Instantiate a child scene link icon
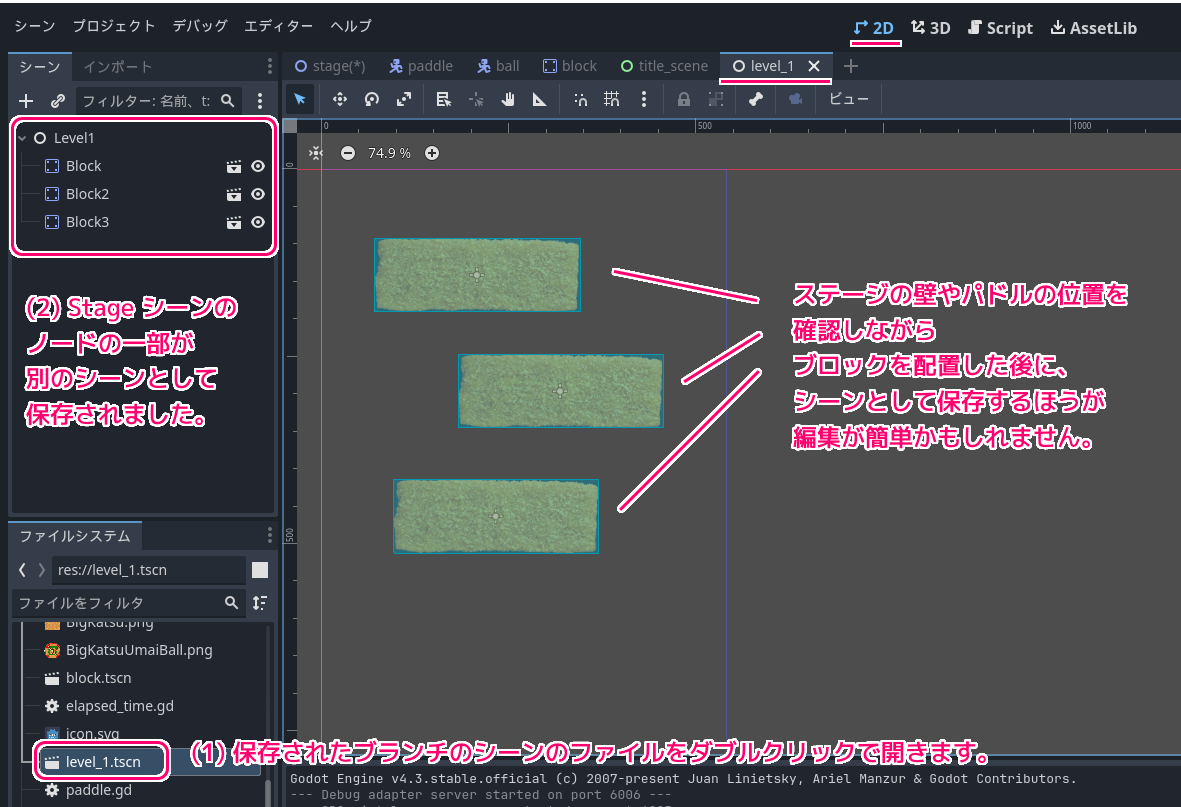Image resolution: width=1181 pixels, height=807 pixels. click(57, 101)
